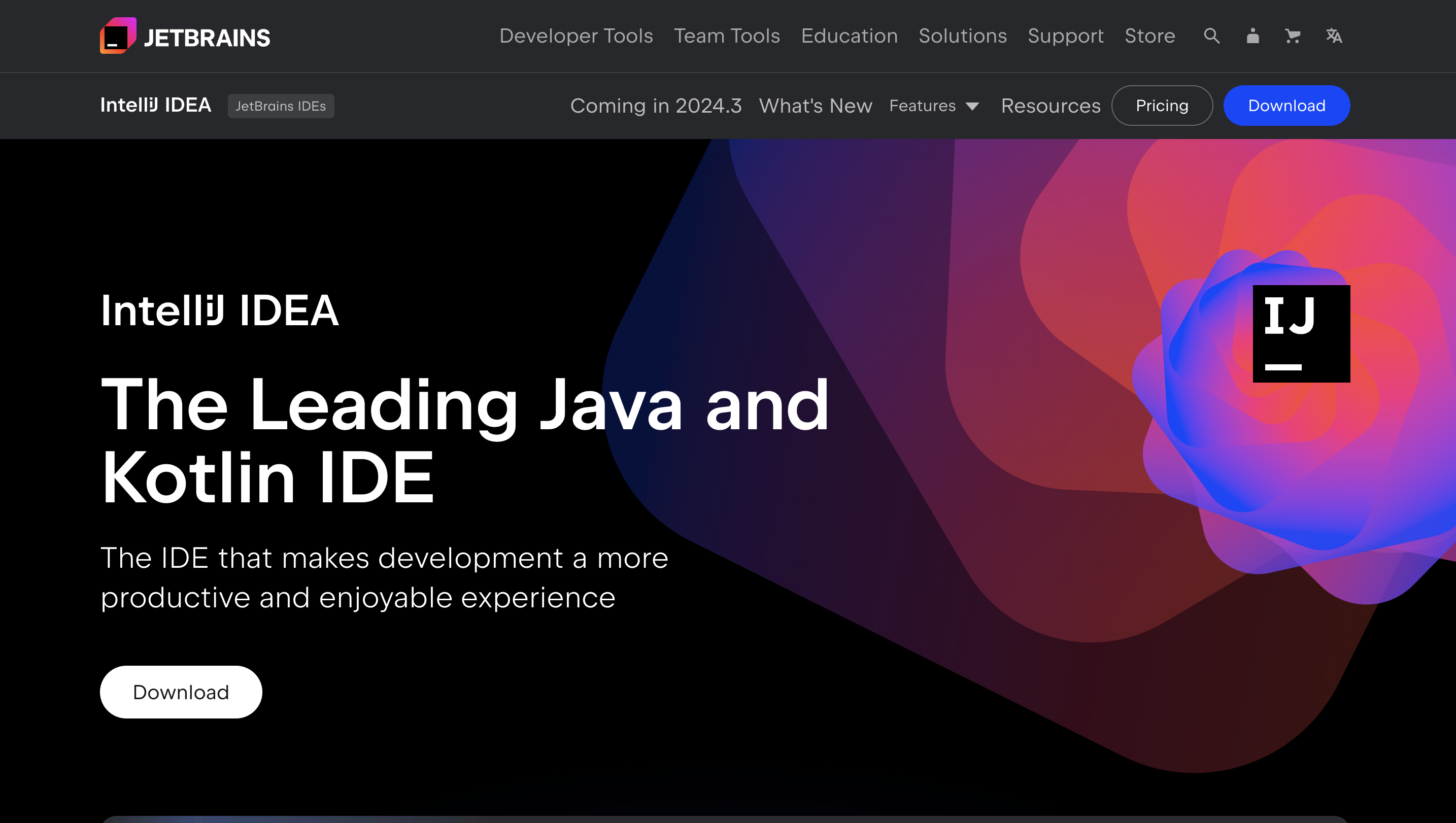Open the Team Tools menu

(727, 36)
